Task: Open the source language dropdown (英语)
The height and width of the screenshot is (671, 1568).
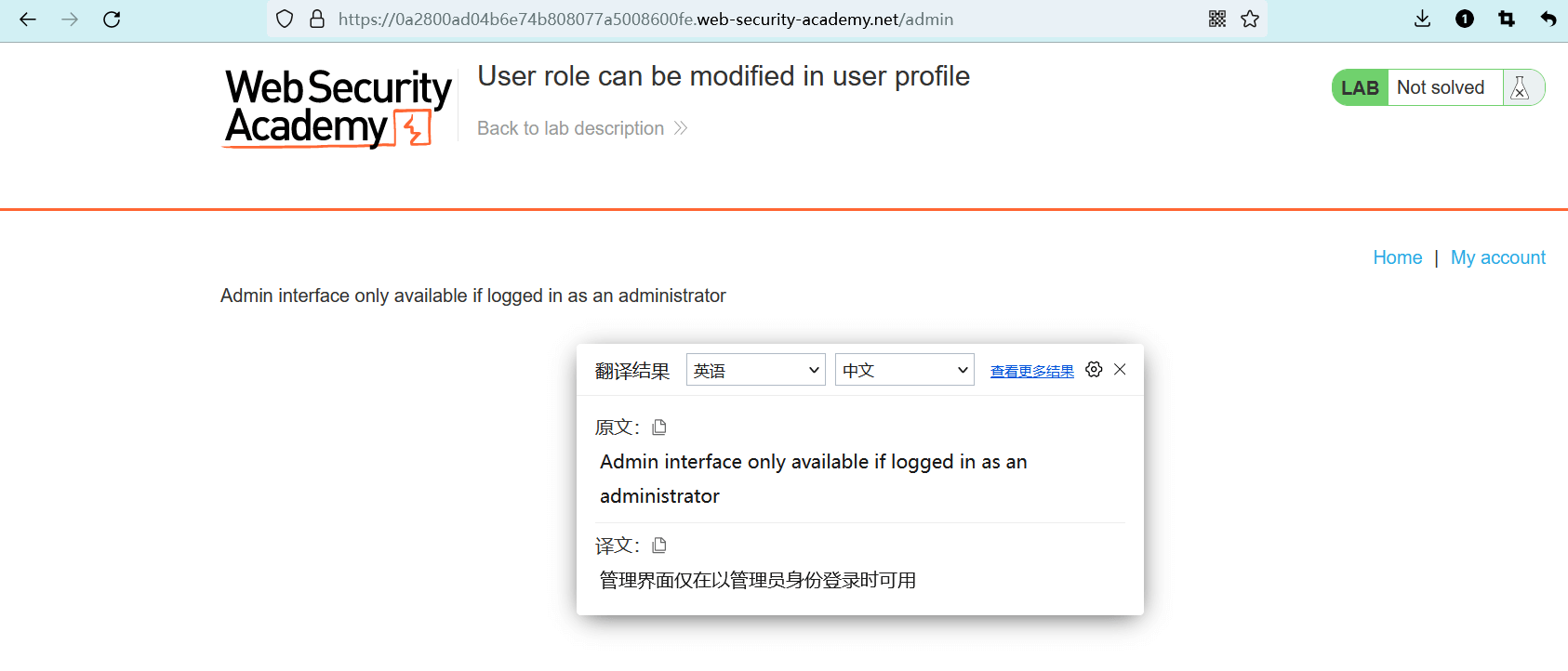Action: click(x=755, y=370)
